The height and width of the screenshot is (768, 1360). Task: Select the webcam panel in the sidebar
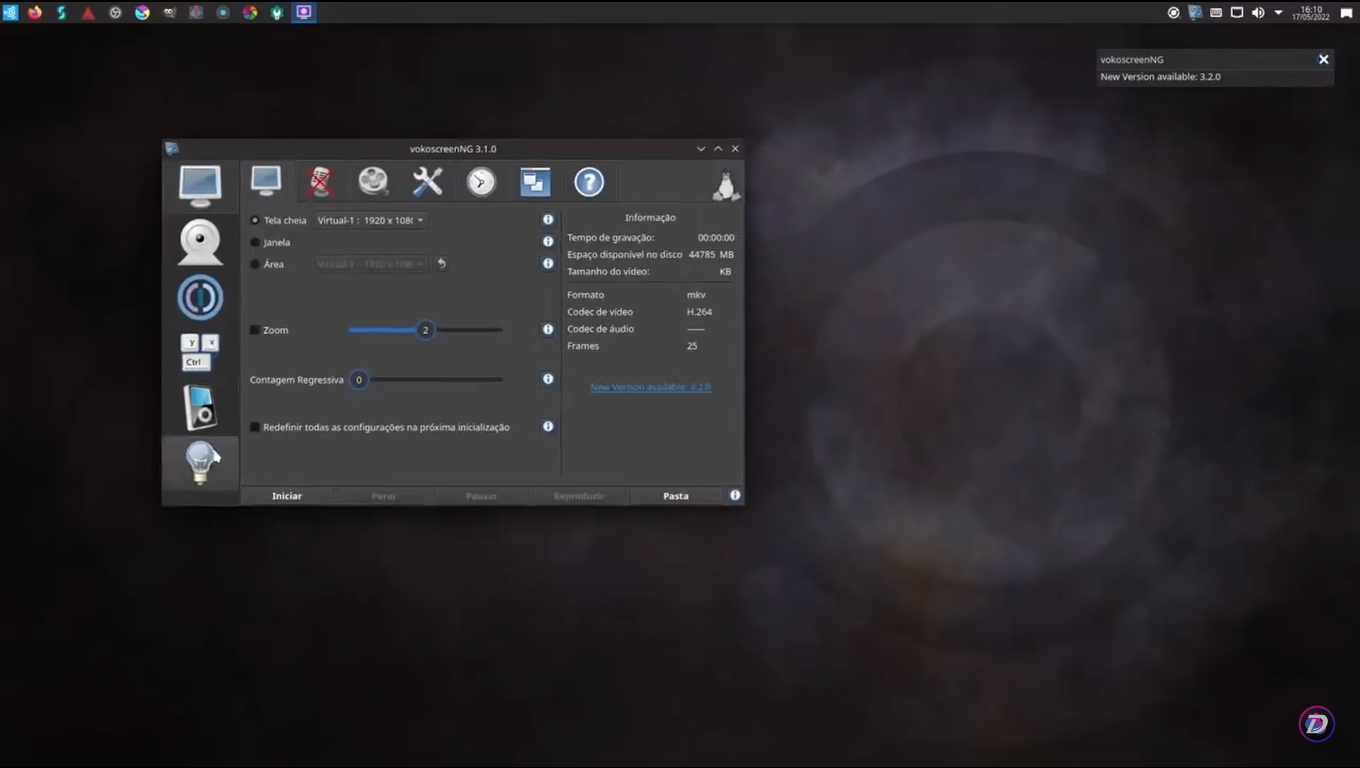point(200,241)
